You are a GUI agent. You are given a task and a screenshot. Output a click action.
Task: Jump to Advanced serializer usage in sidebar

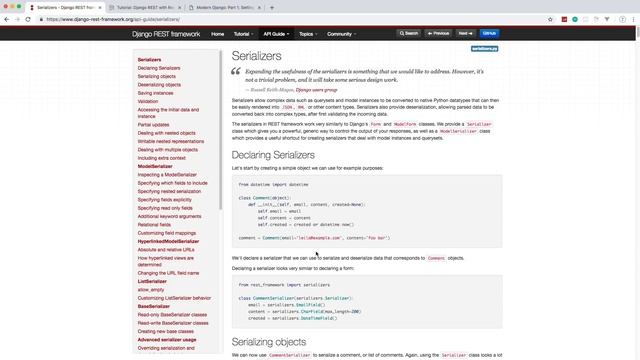click(x=167, y=340)
